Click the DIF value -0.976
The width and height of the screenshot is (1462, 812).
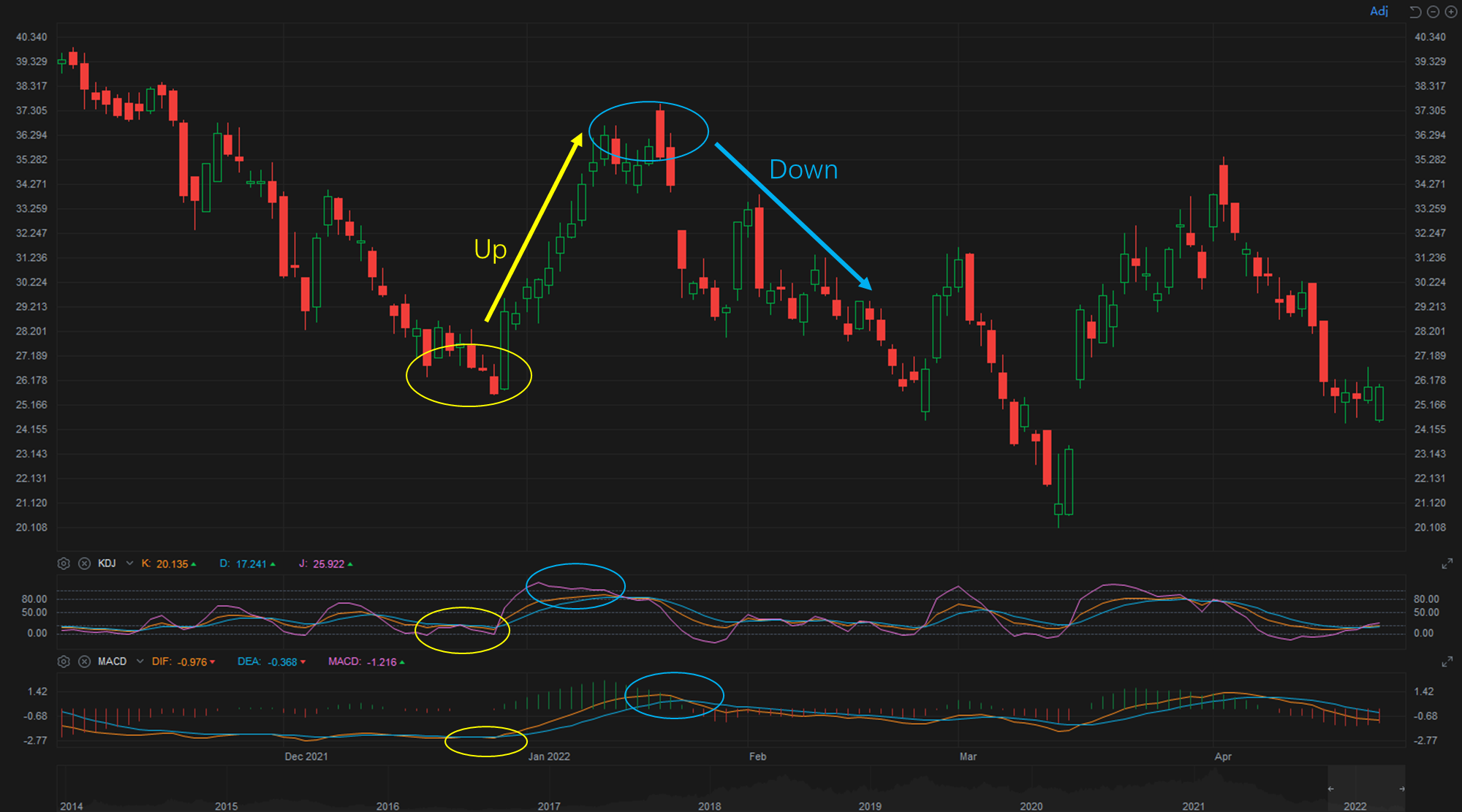click(x=192, y=662)
